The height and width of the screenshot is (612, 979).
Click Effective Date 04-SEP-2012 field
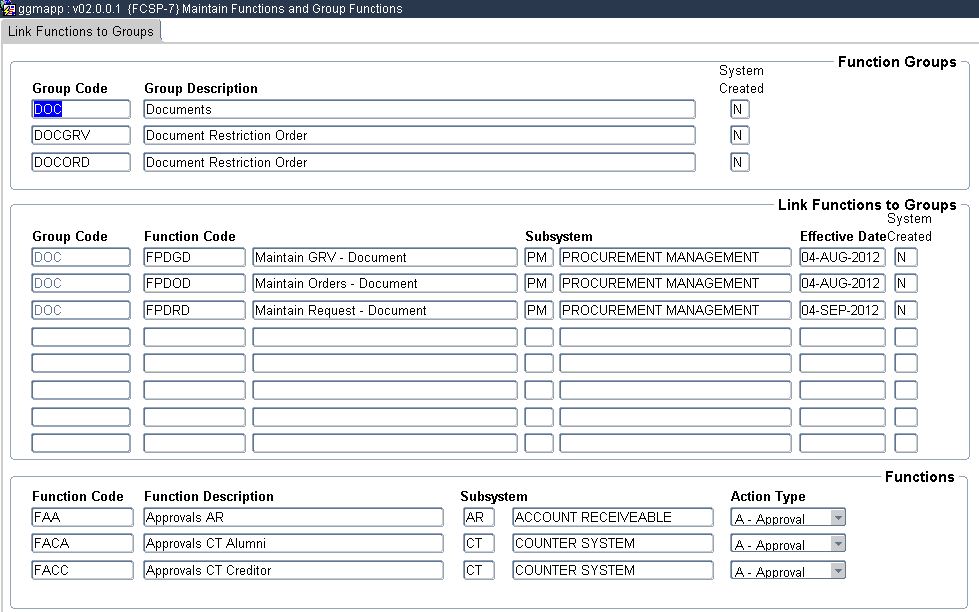(x=842, y=310)
